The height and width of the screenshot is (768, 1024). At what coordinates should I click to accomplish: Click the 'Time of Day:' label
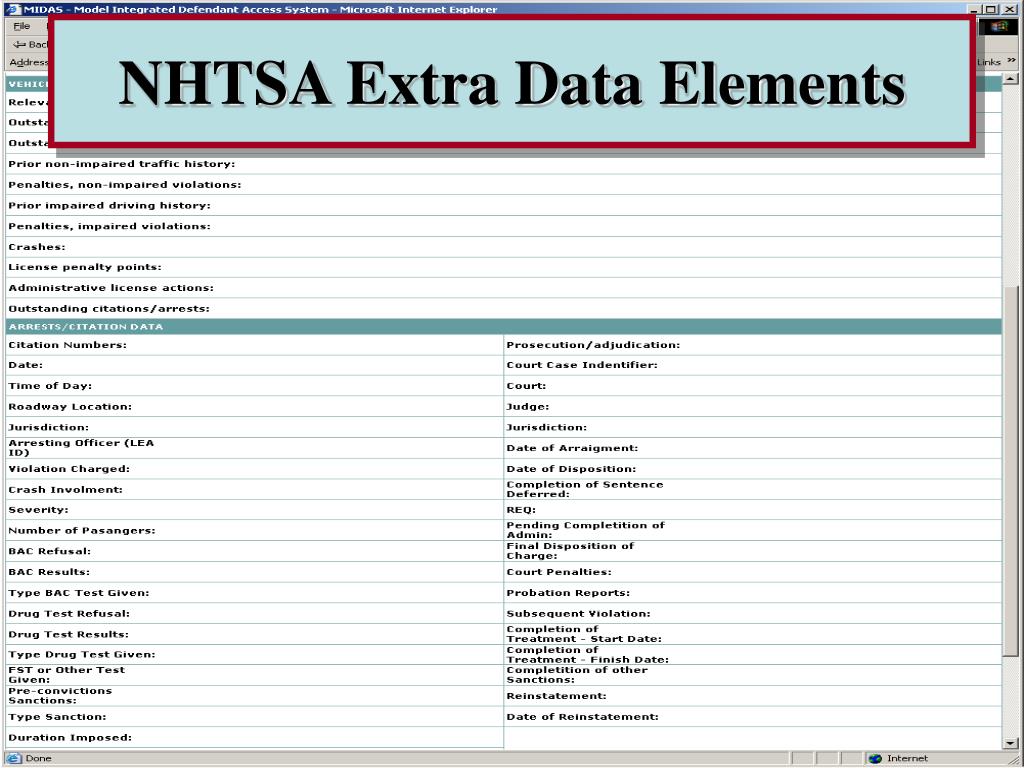[50, 386]
